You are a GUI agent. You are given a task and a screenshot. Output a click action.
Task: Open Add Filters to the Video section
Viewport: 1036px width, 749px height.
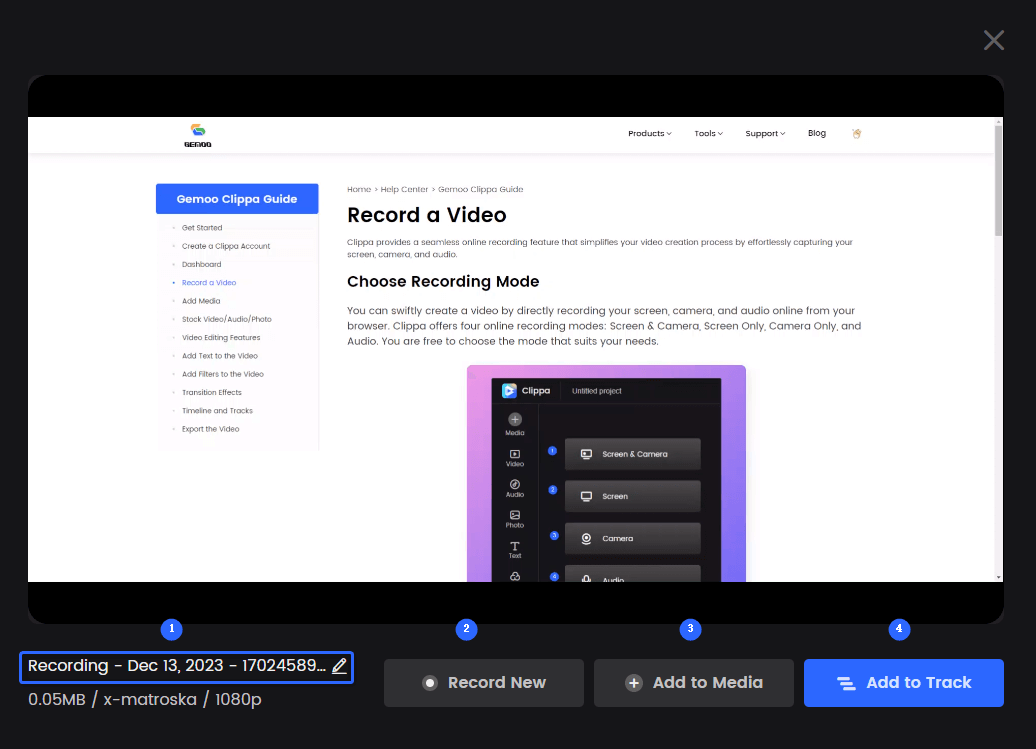point(223,374)
